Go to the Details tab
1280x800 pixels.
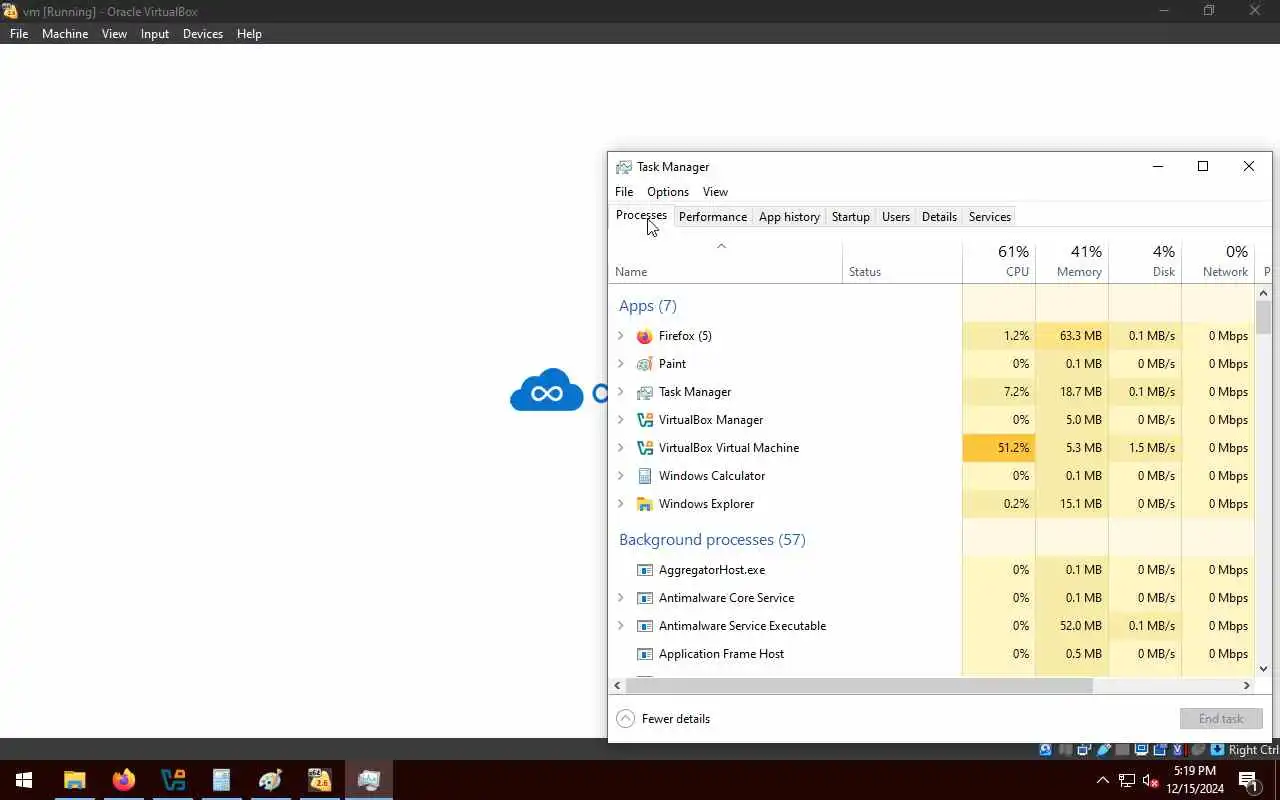pos(939,217)
